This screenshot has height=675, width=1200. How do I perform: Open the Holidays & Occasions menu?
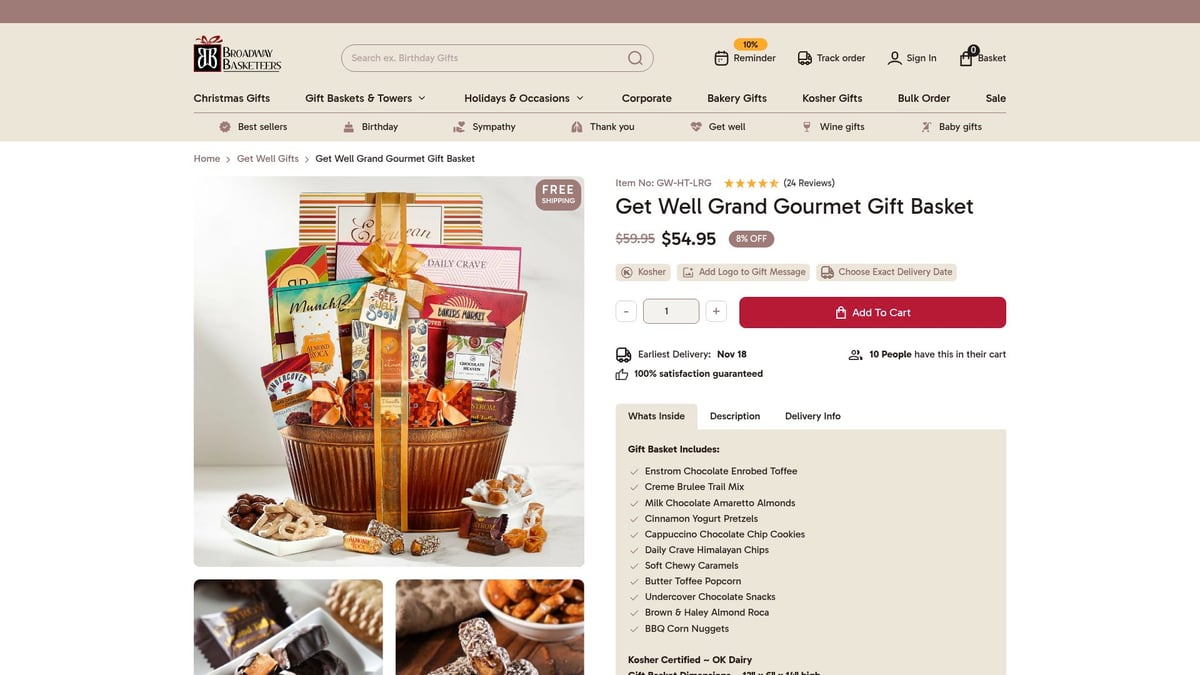[523, 98]
